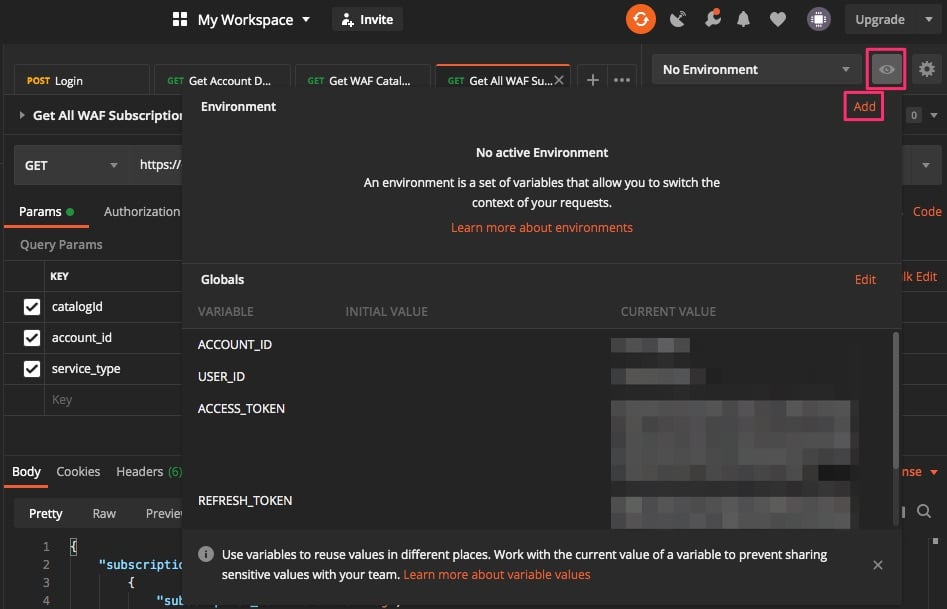Open the No Environment selector
The width and height of the screenshot is (947, 609).
pos(757,69)
